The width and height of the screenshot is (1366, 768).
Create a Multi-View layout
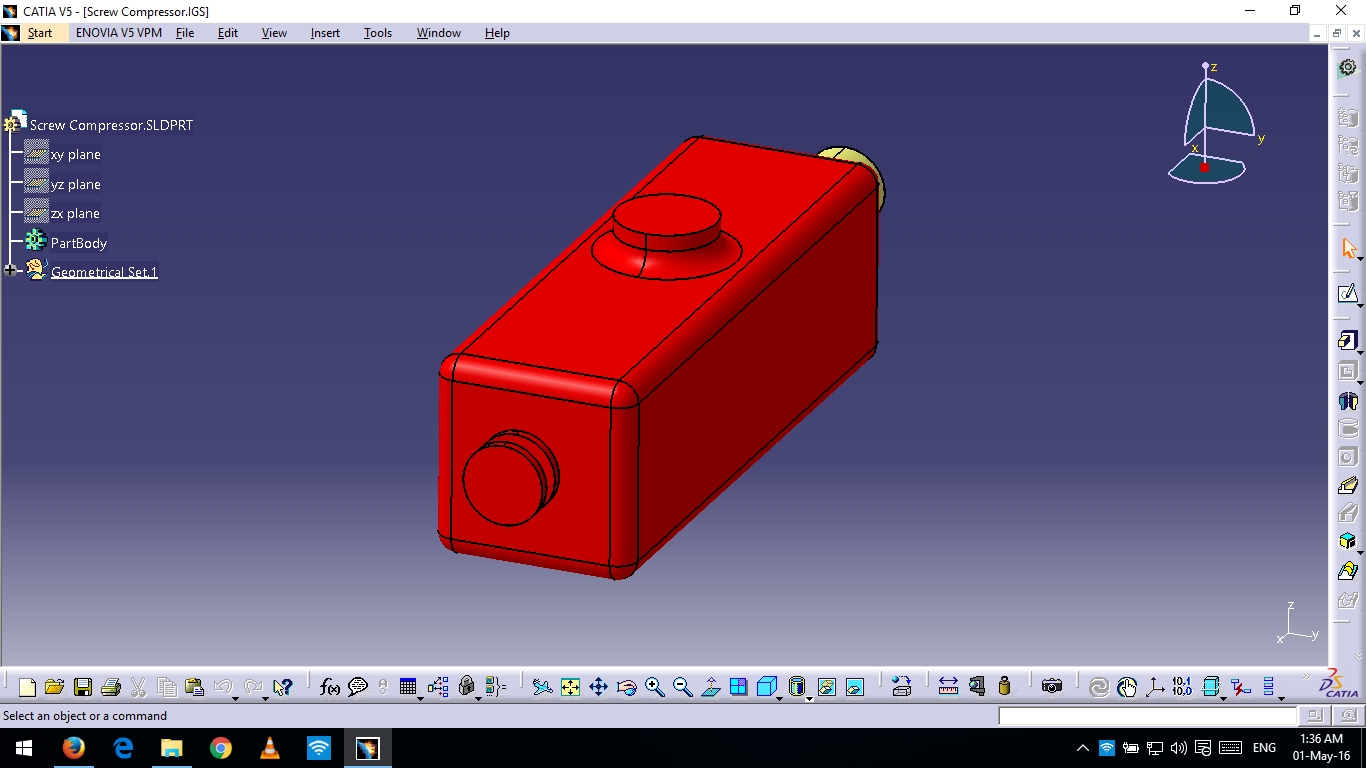click(739, 687)
